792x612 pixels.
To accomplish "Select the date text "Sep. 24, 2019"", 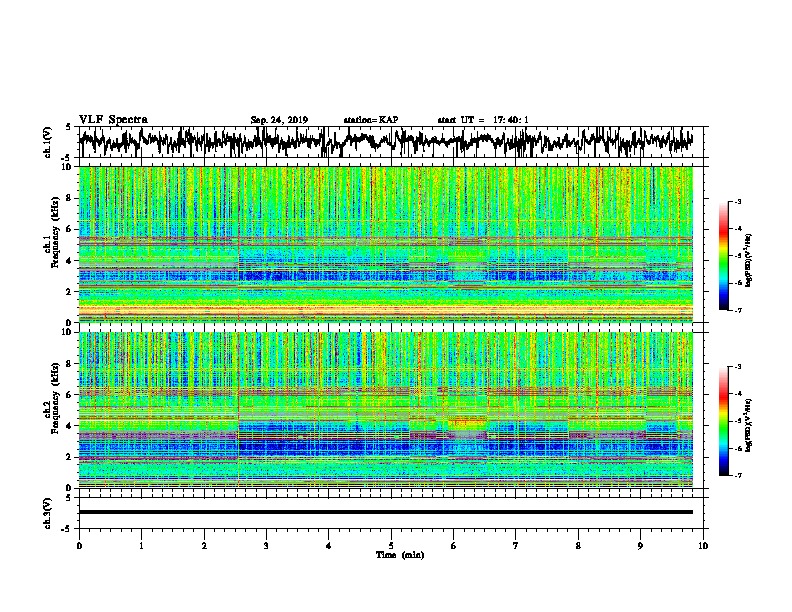I will click(x=279, y=120).
